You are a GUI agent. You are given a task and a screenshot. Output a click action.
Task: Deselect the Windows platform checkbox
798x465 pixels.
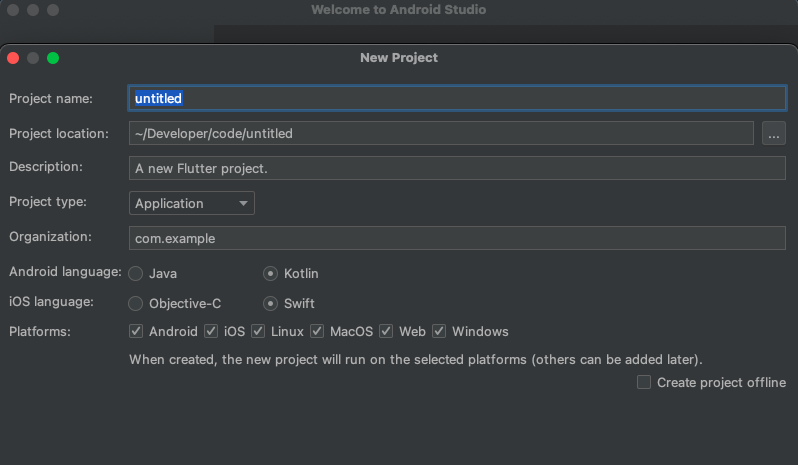coord(439,331)
